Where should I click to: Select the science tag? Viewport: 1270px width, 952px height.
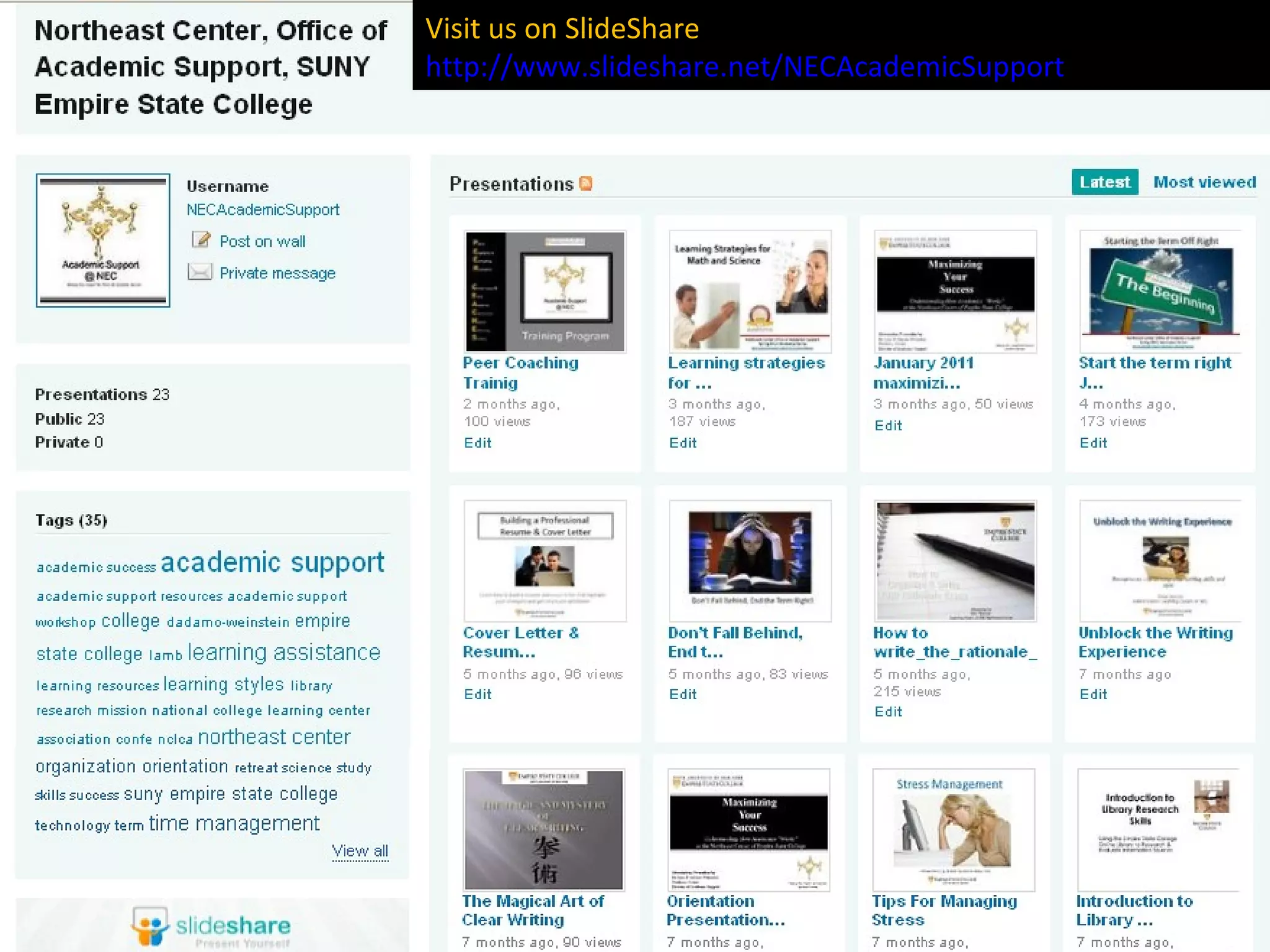306,768
